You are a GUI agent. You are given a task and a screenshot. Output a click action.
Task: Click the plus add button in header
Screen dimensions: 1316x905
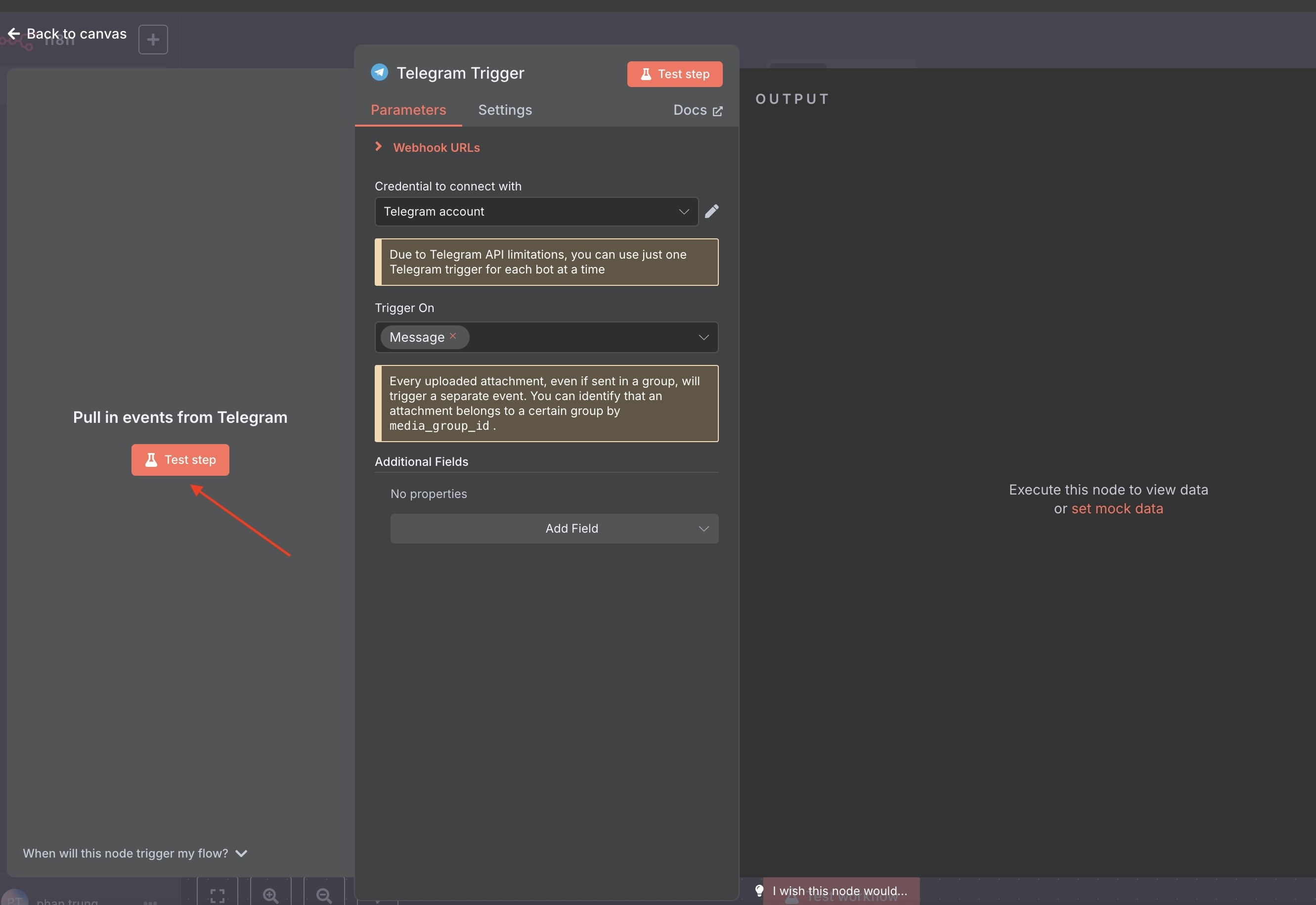click(153, 40)
